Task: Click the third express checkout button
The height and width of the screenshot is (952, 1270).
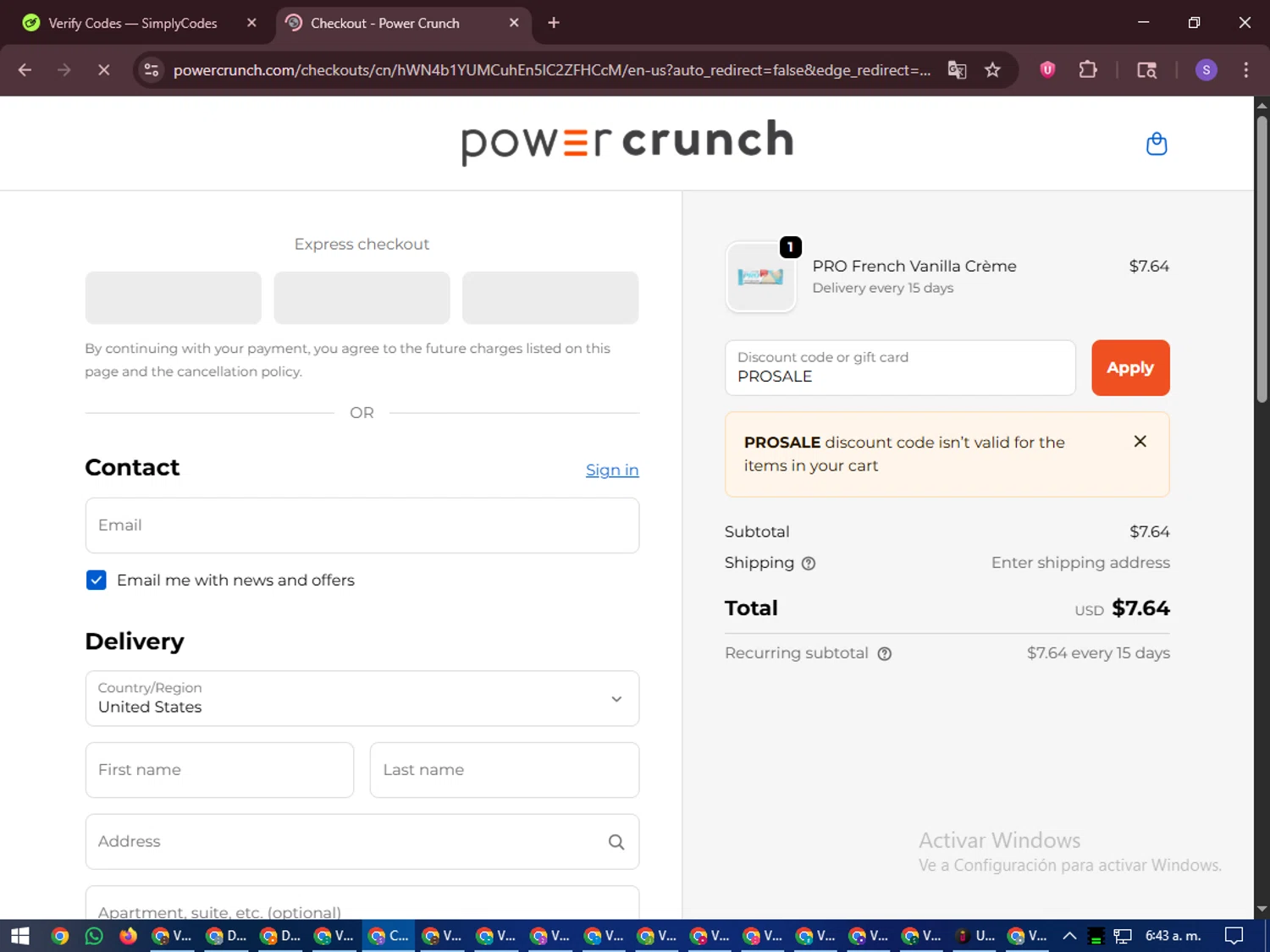Action: coord(550,298)
